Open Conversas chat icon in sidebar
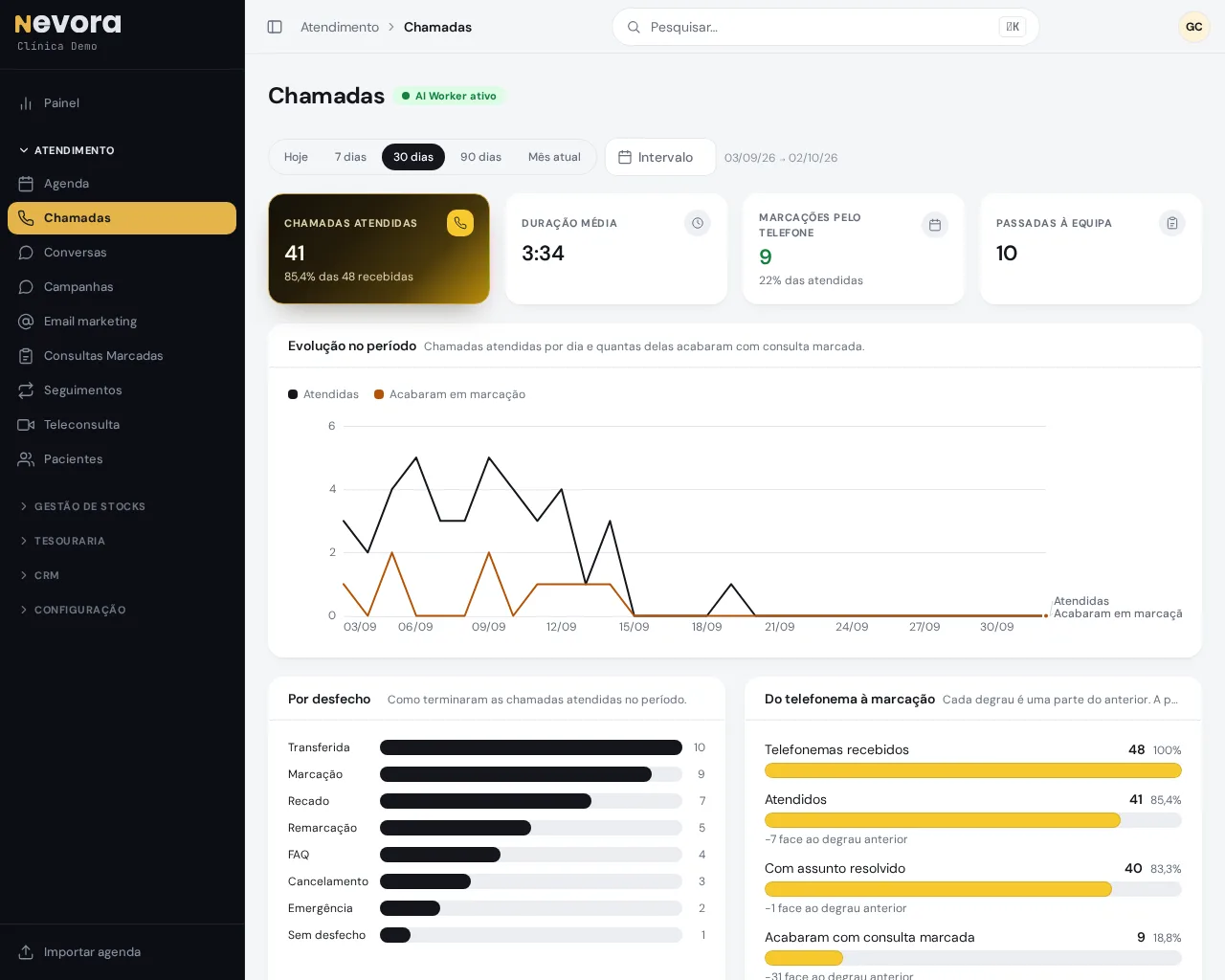Screen dimensions: 1225x980 click(26, 253)
